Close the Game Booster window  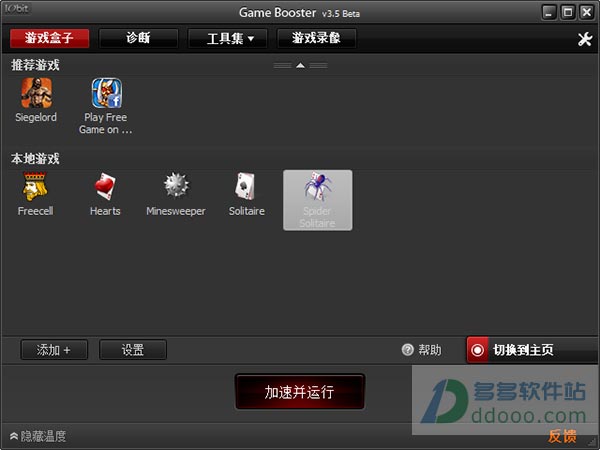(x=587, y=13)
